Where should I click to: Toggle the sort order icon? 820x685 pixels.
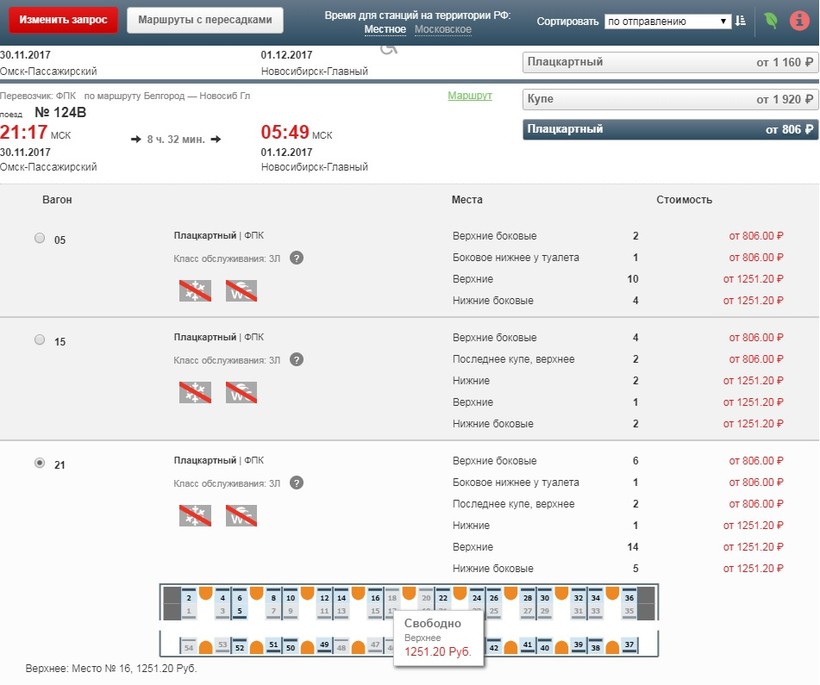click(x=740, y=21)
